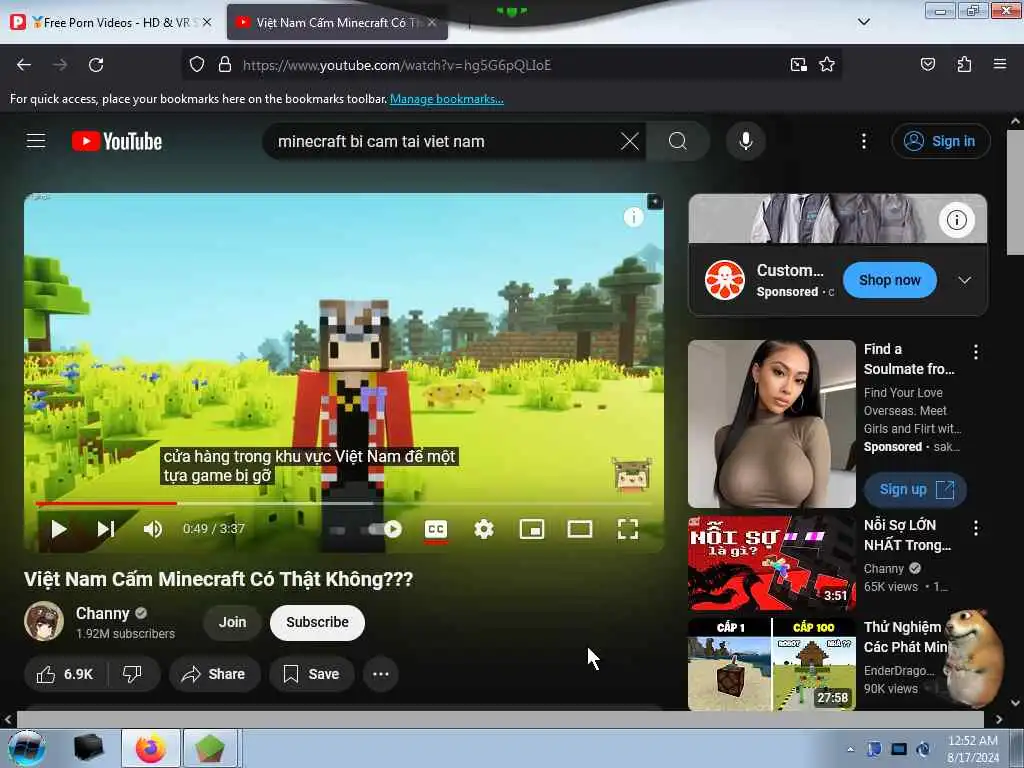Open the YouTube guide hamburger menu
This screenshot has height=768, width=1024.
click(x=36, y=140)
